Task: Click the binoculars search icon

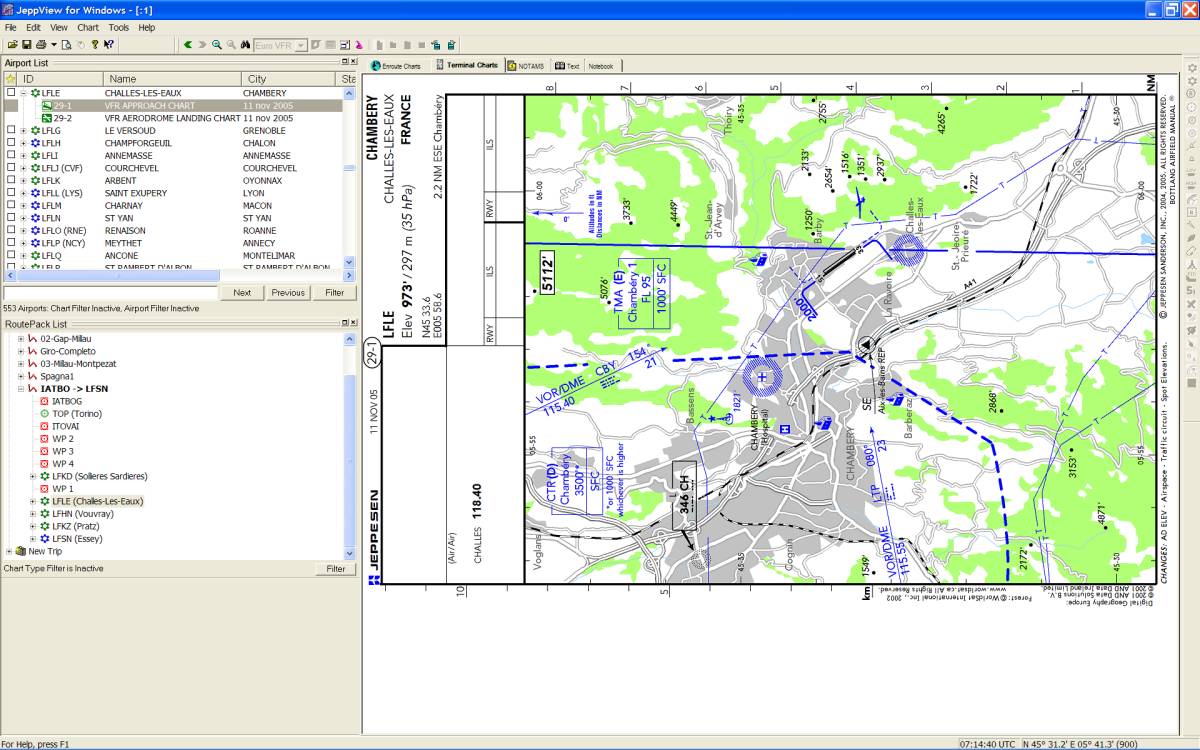Action: 246,45
